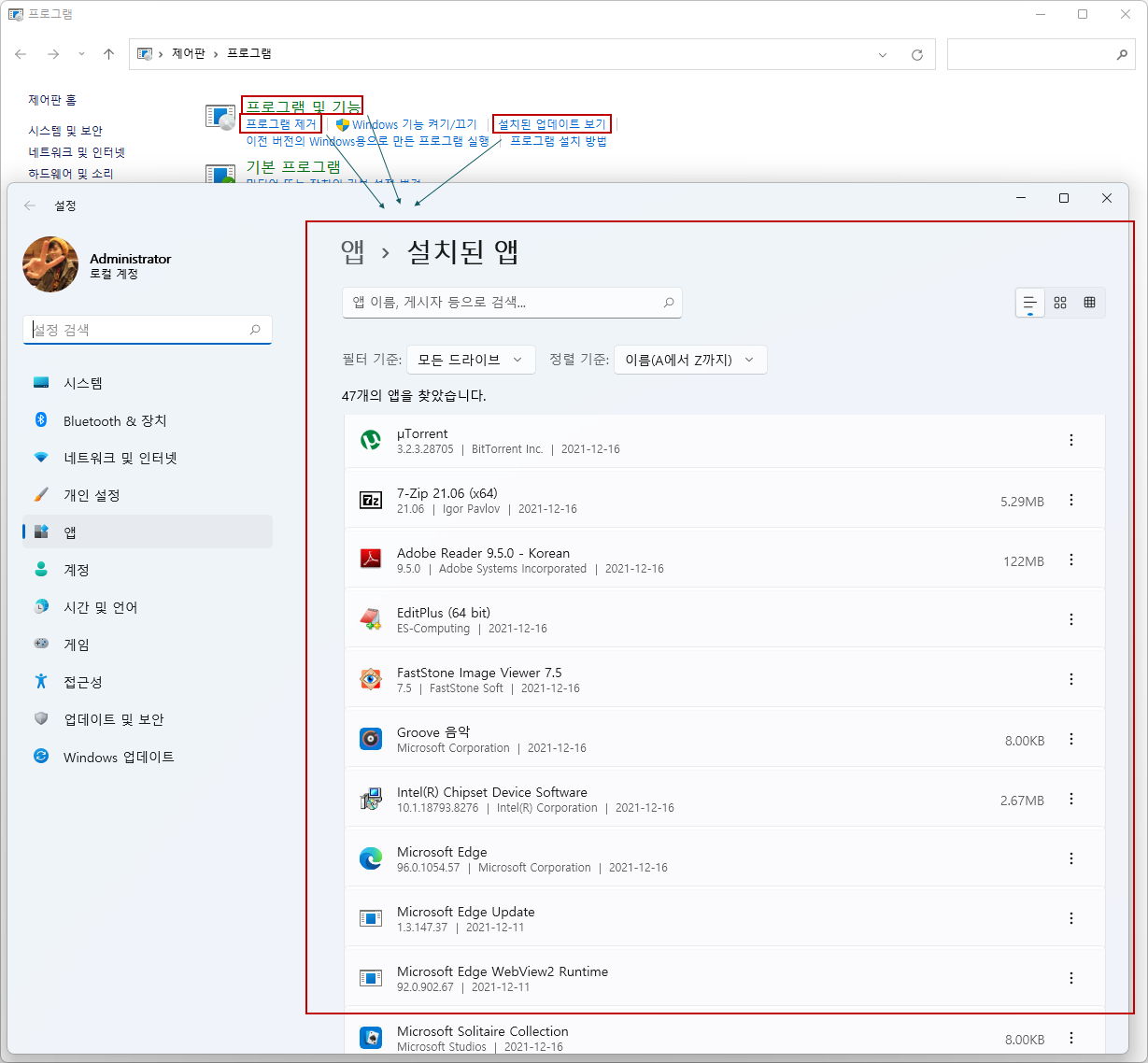Select 접근성 in Settings sidebar
The height and width of the screenshot is (1063, 1148).
point(148,682)
